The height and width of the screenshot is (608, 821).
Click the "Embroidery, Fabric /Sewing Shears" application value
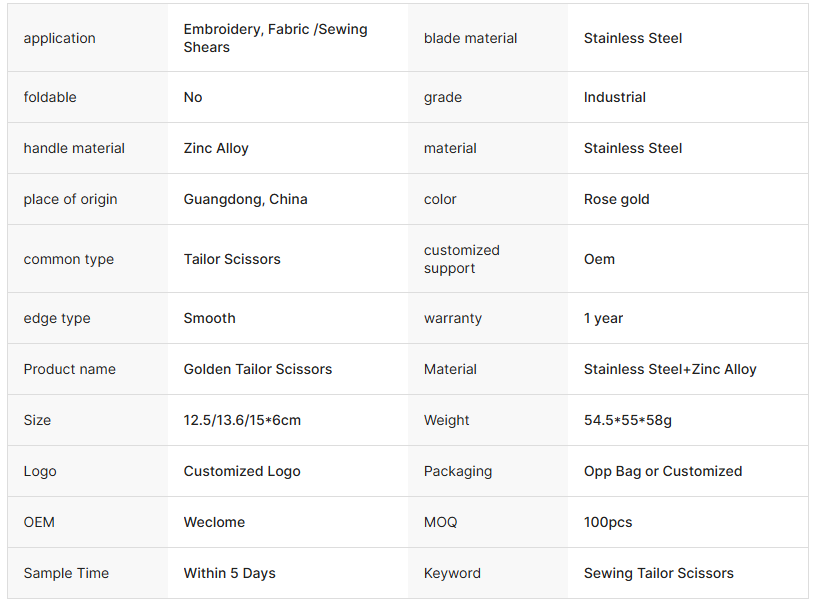pos(275,38)
